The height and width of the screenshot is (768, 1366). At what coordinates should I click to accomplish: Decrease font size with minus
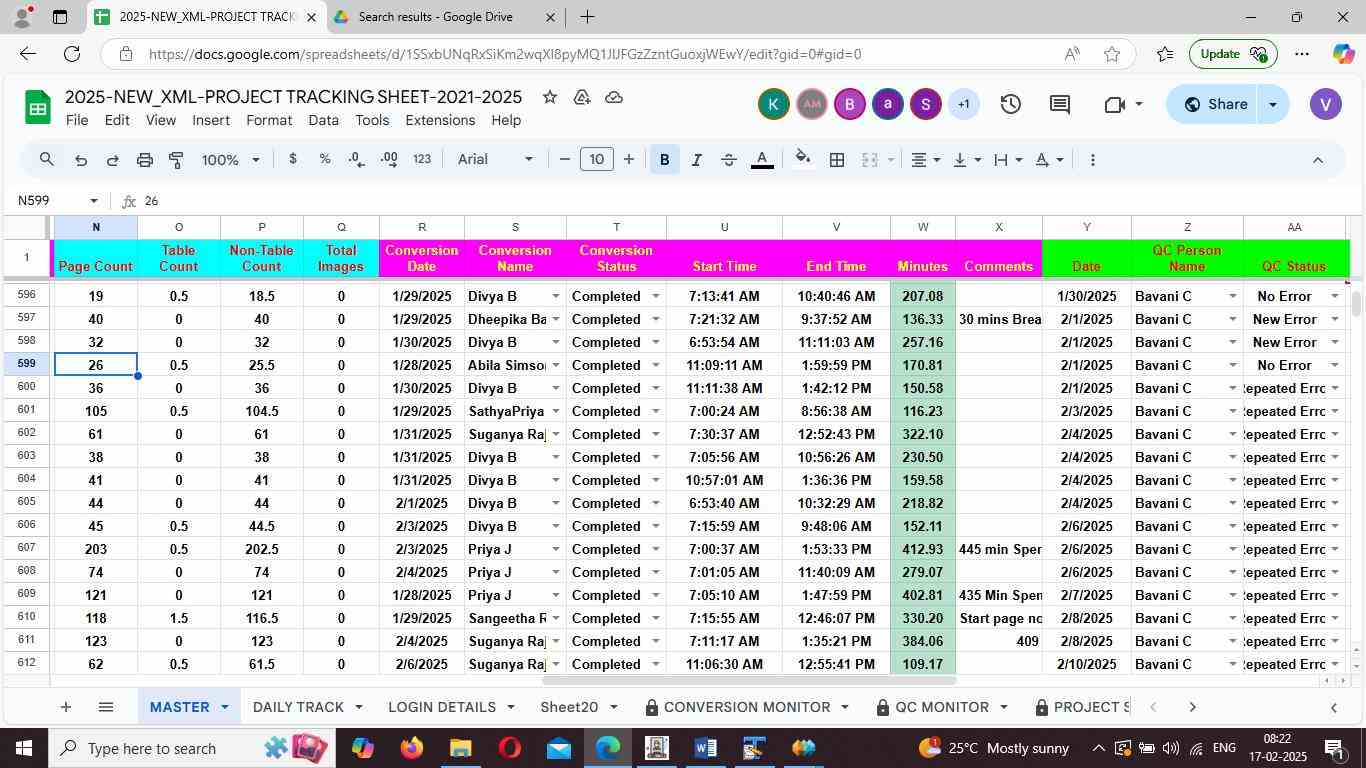click(565, 160)
